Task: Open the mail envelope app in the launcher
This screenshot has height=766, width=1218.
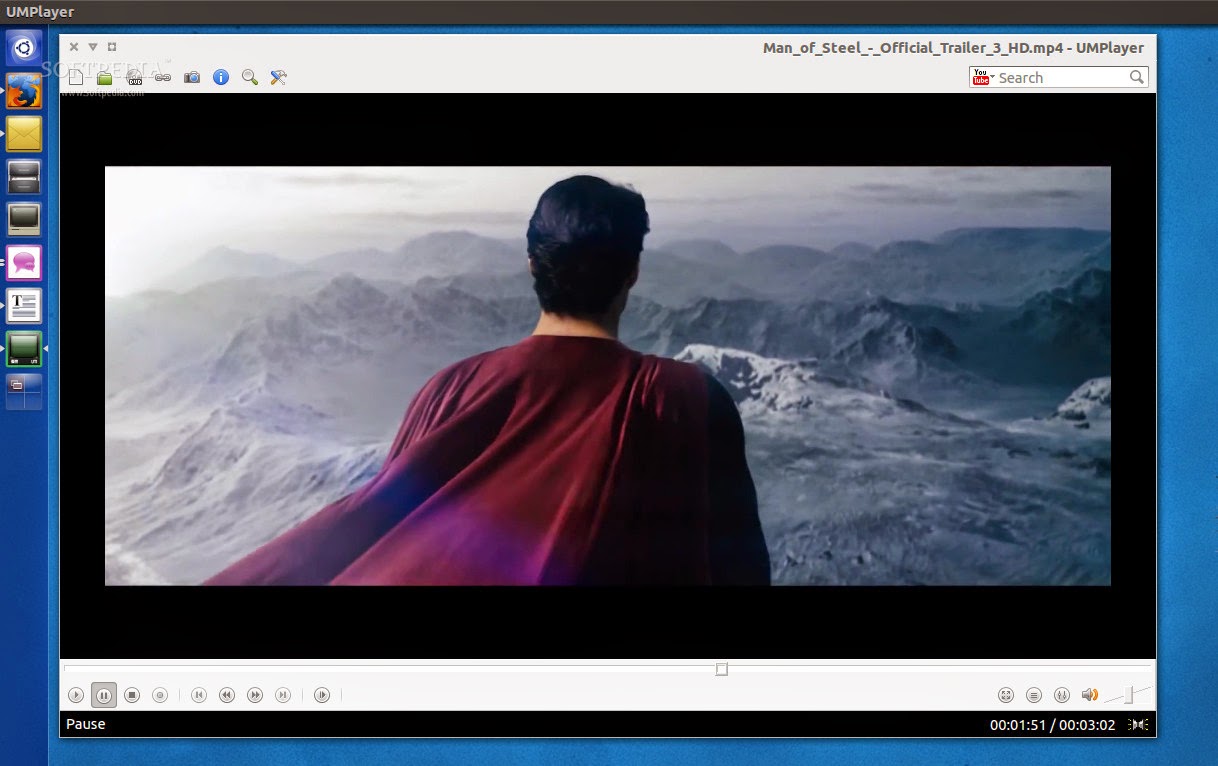Action: pyautogui.click(x=24, y=133)
